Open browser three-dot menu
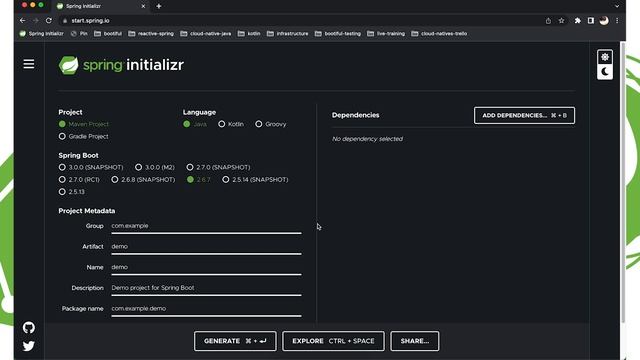Screen dimensions: 640x360 tap(617, 21)
